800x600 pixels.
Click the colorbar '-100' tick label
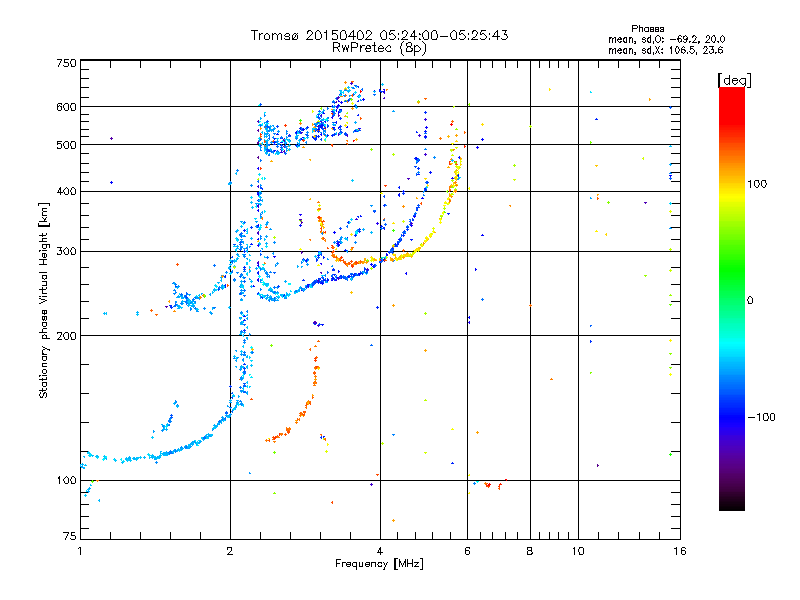tap(761, 417)
